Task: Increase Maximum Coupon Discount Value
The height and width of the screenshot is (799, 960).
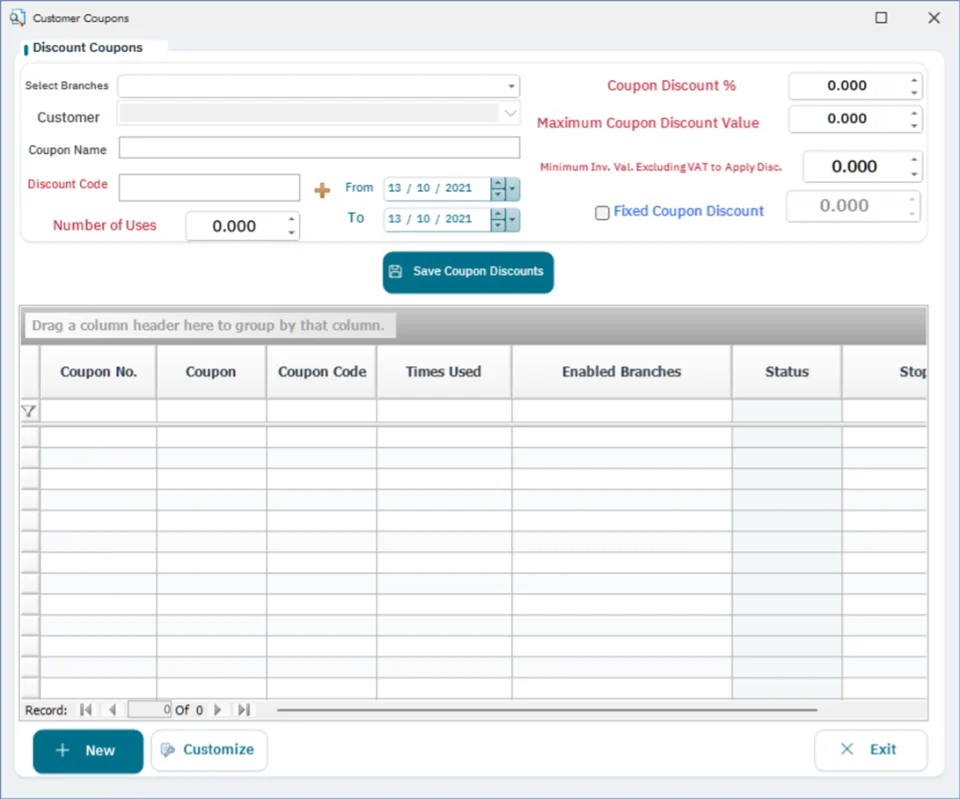Action: pyautogui.click(x=914, y=113)
